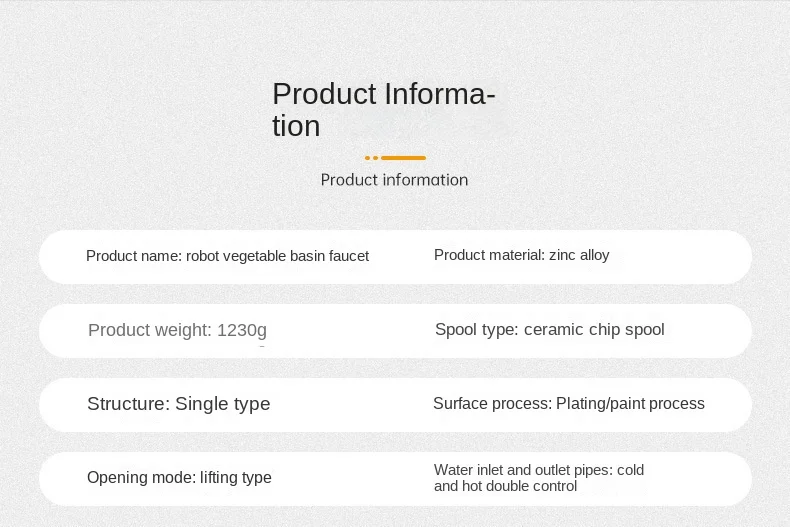The image size is (790, 527).
Task: Click the word 'tion' in wrapped heading
Action: pyautogui.click(x=296, y=126)
